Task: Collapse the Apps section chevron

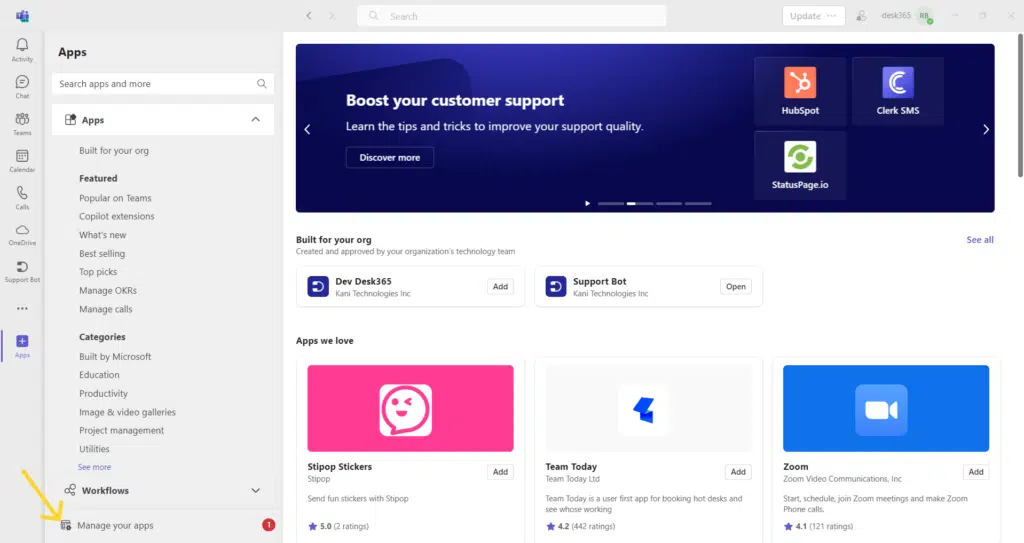Action: pos(256,120)
